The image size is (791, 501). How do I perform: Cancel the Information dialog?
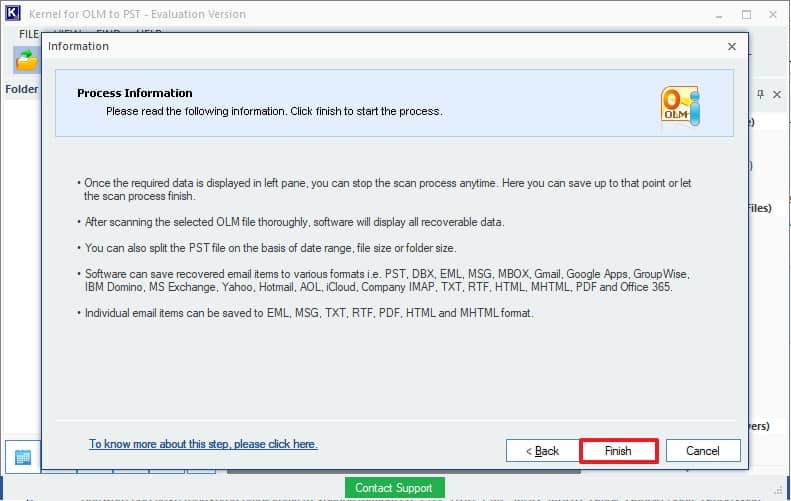coord(703,451)
